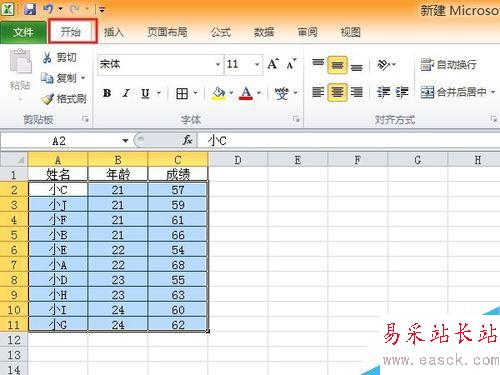
Task: Switch to the 插入 tab
Action: pyautogui.click(x=114, y=32)
